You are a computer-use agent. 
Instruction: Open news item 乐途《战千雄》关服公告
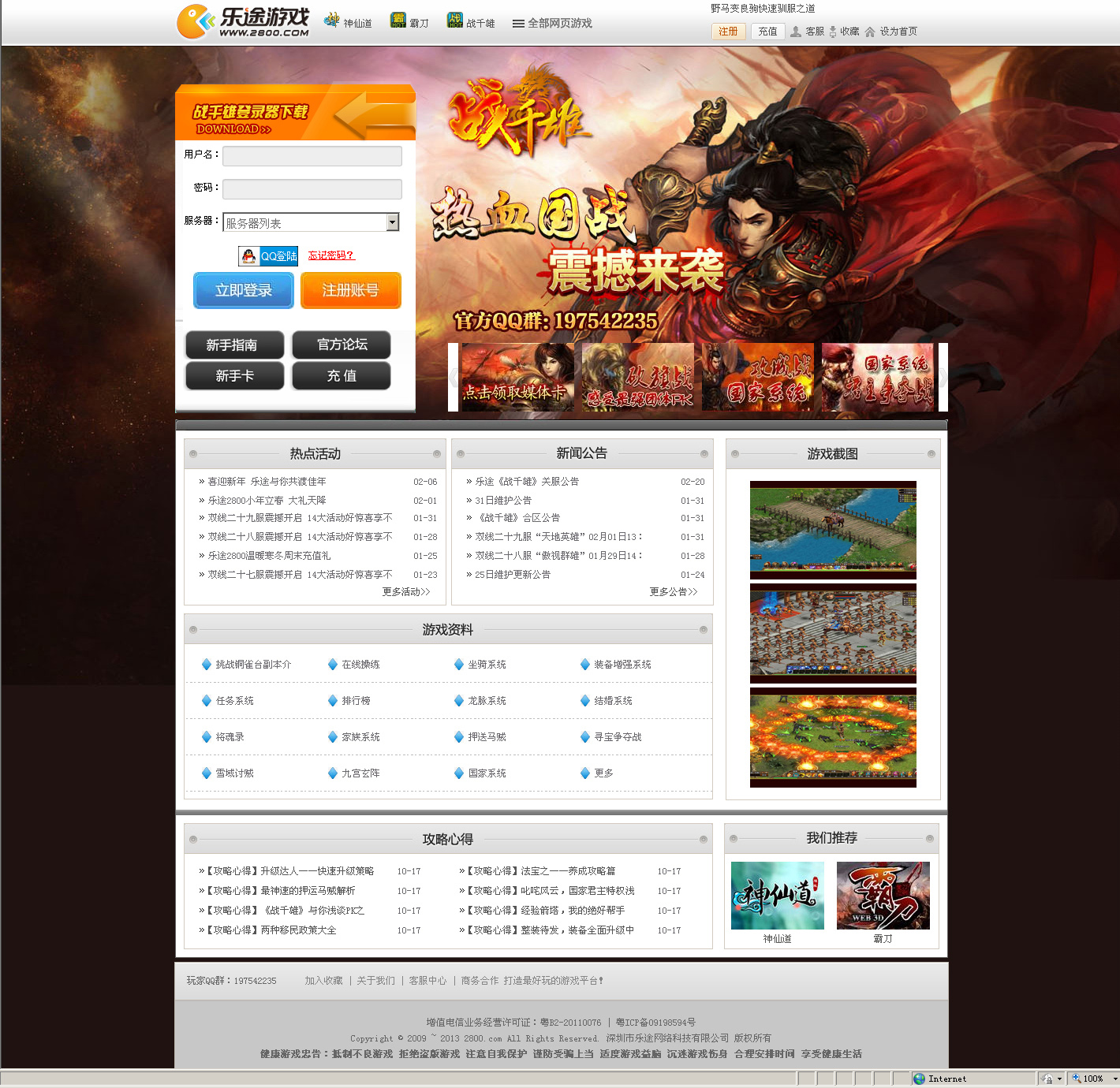(x=527, y=482)
